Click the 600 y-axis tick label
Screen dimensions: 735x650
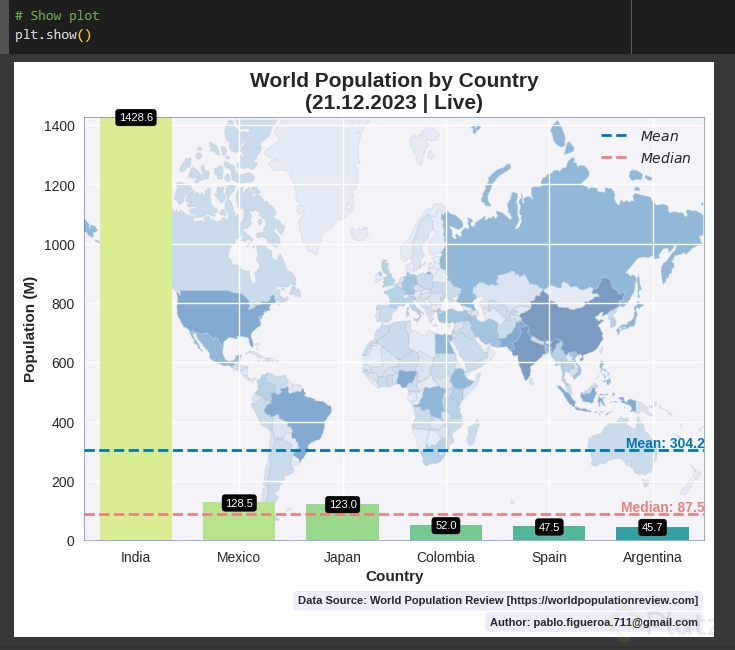click(x=63, y=363)
